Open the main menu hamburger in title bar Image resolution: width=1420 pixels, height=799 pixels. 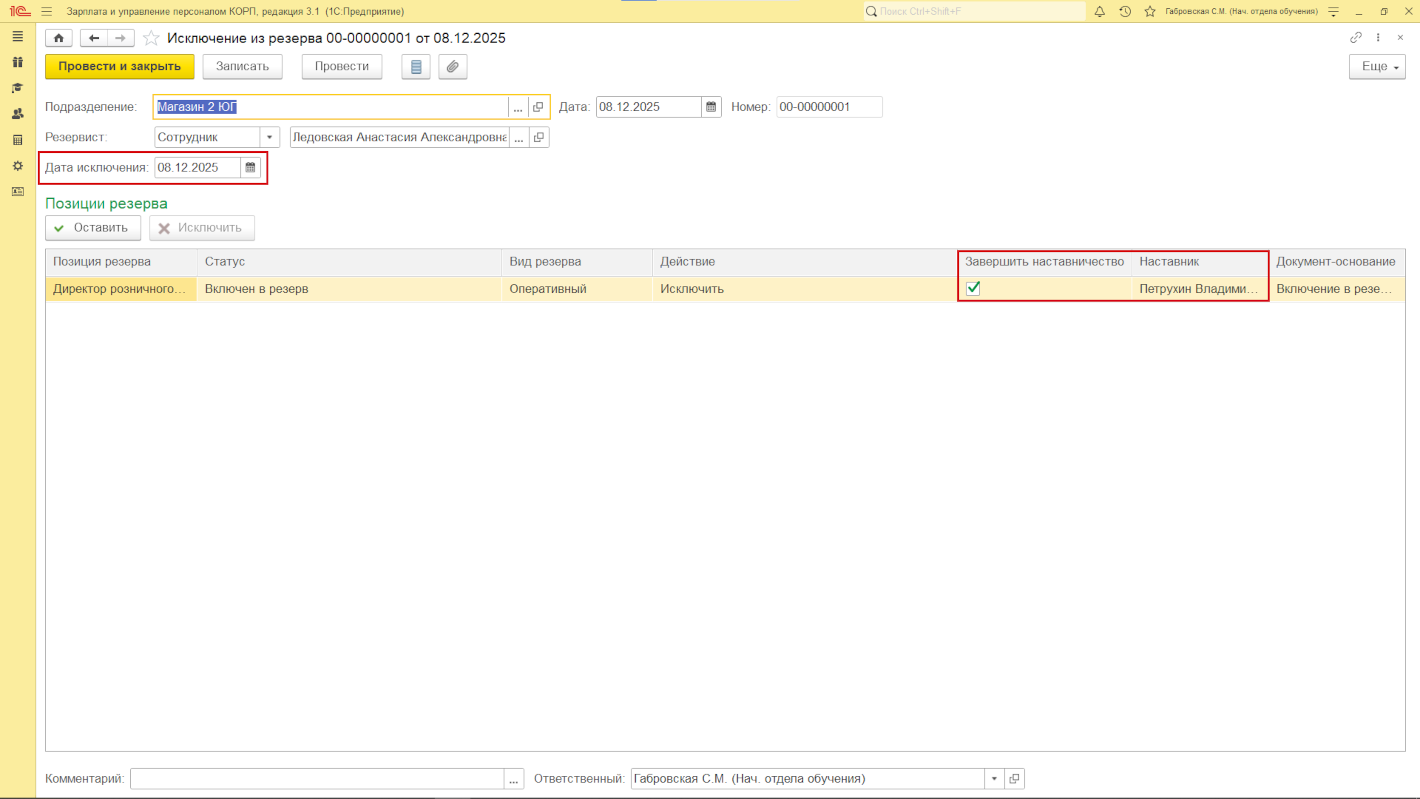tap(46, 11)
